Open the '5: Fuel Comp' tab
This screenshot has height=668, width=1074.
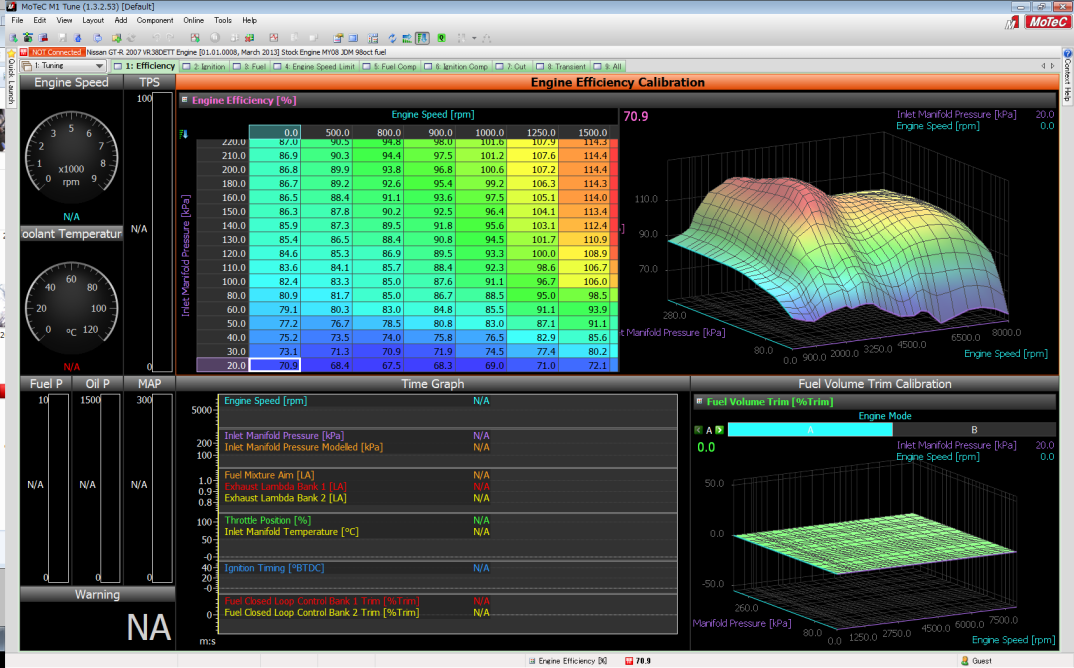(x=390, y=66)
